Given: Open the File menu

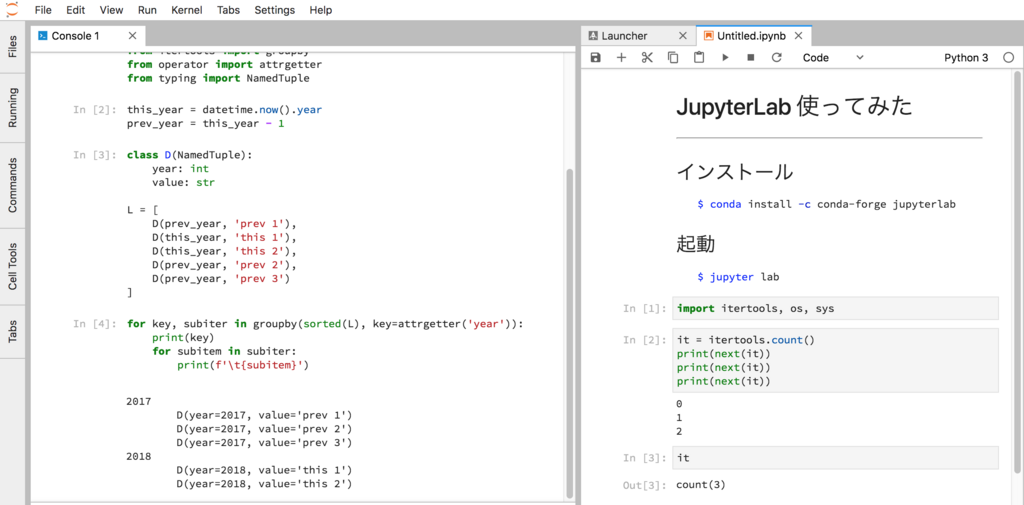Looking at the screenshot, I should click(x=43, y=10).
